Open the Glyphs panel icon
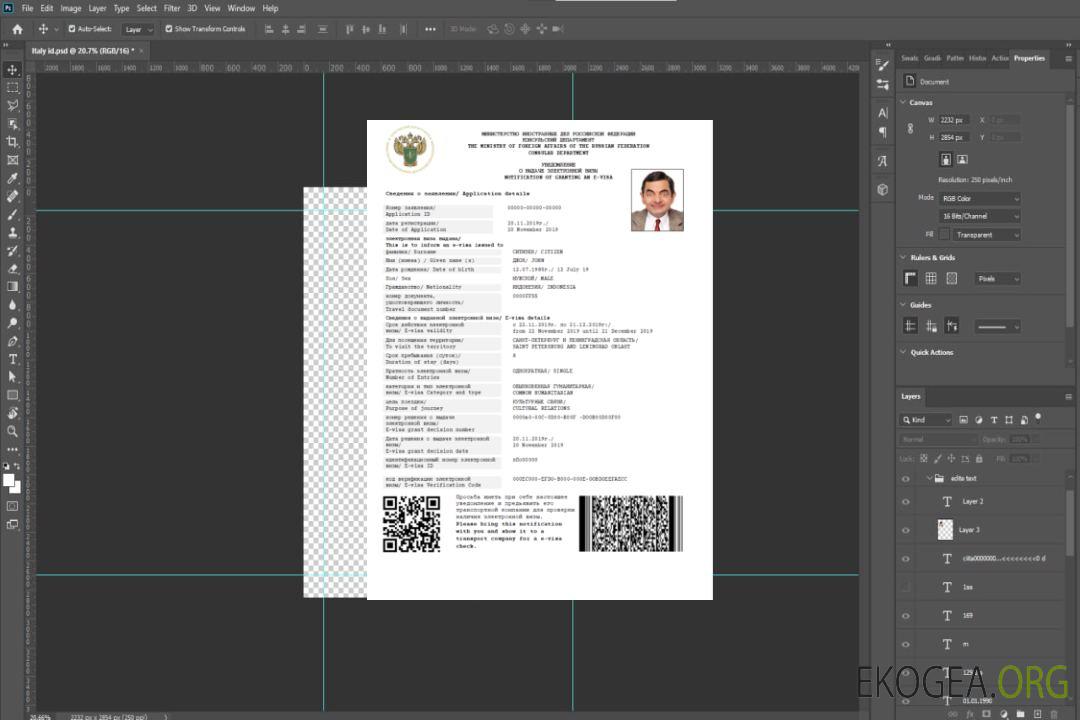 [883, 161]
